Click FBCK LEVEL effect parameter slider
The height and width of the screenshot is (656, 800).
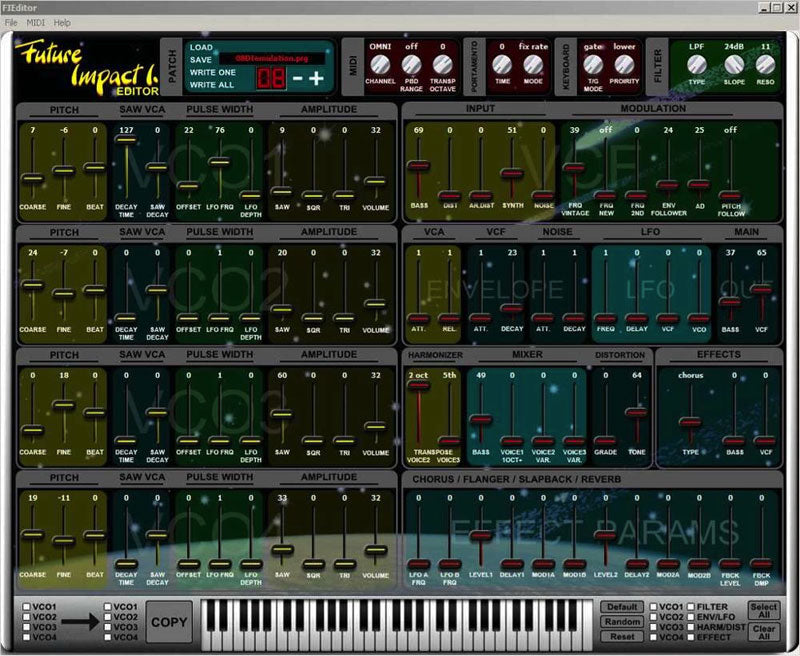click(x=730, y=563)
